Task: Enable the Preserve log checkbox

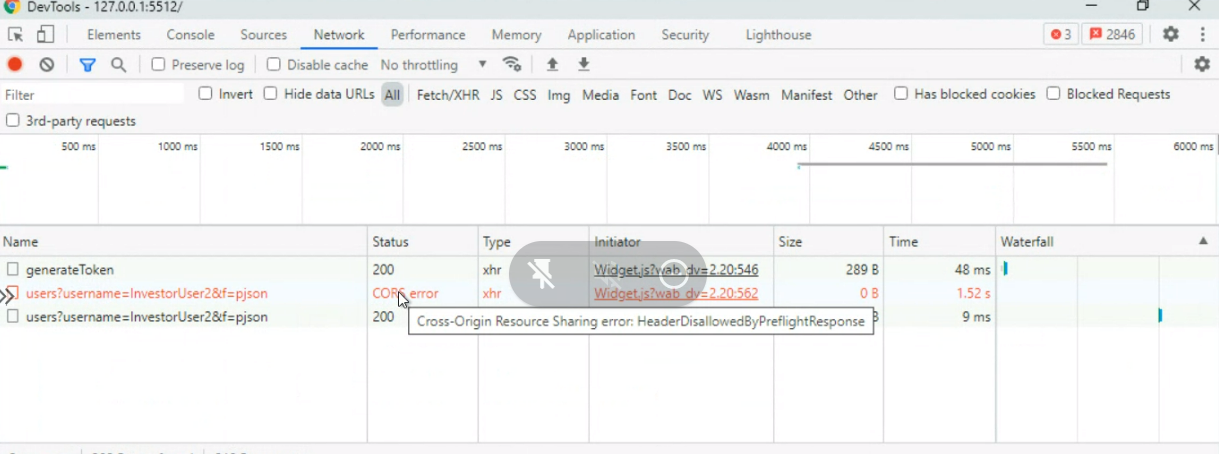Action: pyautogui.click(x=158, y=65)
